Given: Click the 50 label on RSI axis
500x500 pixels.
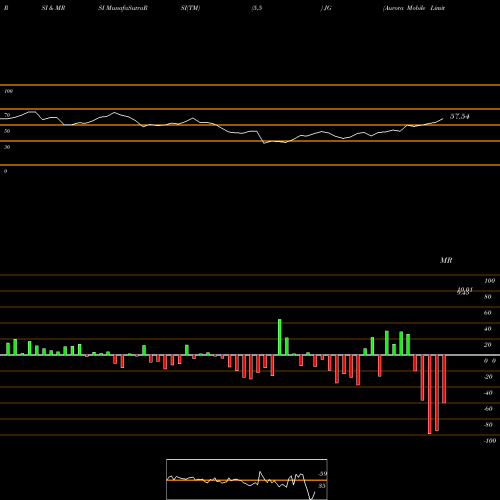Looking at the screenshot, I should point(7,131).
